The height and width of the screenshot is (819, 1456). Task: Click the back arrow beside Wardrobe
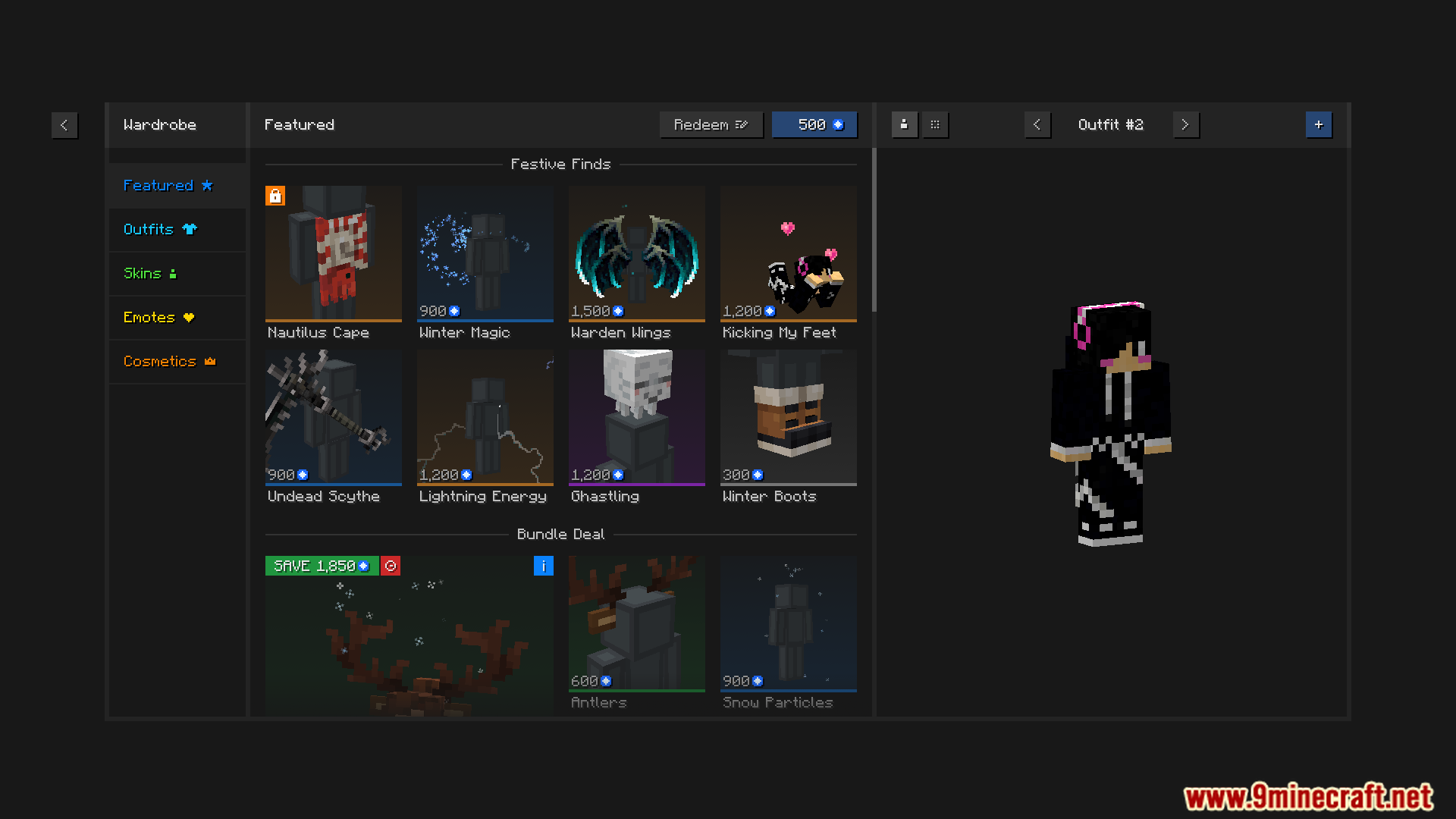64,125
